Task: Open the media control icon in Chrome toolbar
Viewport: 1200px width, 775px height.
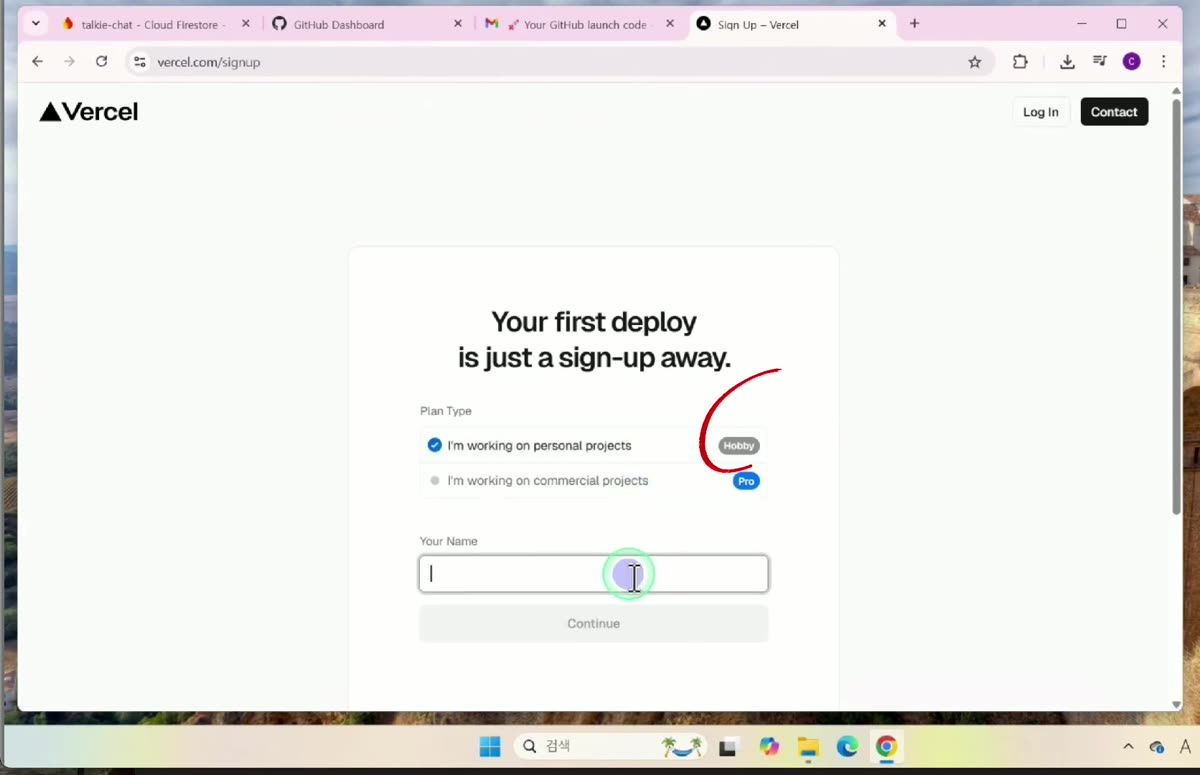Action: [1099, 62]
